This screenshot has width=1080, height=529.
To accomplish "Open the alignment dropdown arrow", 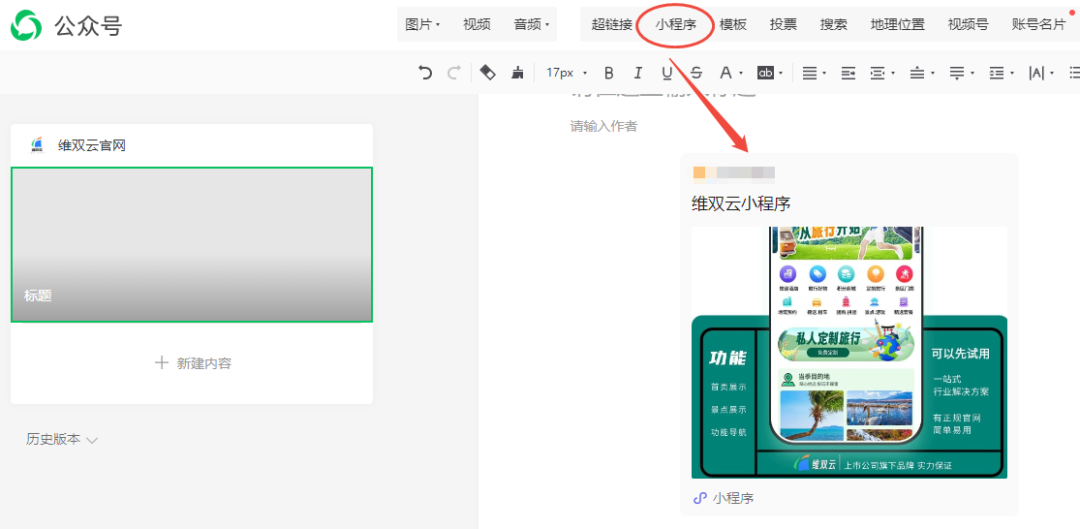I will [x=824, y=73].
